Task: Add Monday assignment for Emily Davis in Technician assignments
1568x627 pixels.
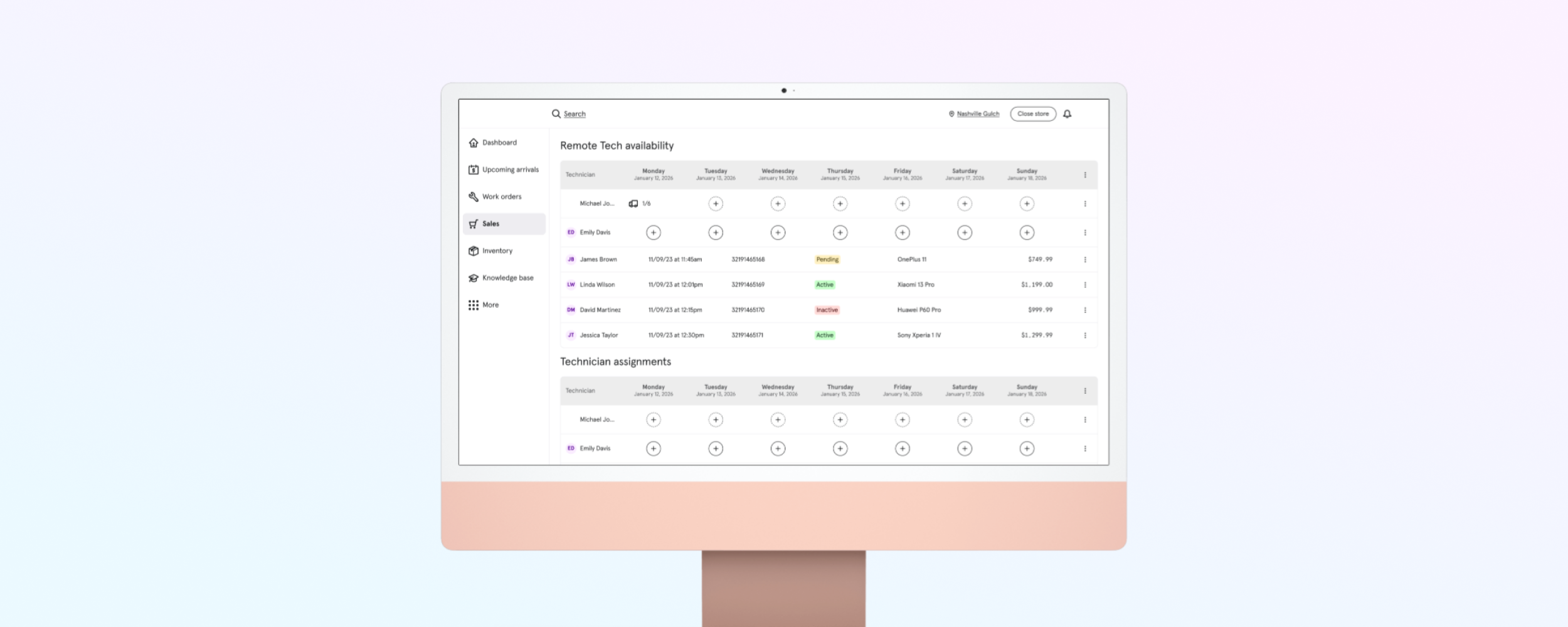Action: [x=654, y=448]
